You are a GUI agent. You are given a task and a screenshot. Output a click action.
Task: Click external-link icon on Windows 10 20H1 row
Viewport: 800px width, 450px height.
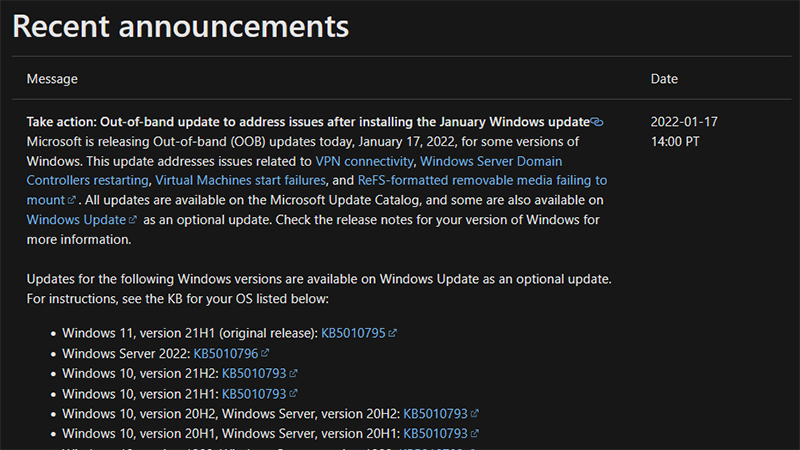pos(475,434)
